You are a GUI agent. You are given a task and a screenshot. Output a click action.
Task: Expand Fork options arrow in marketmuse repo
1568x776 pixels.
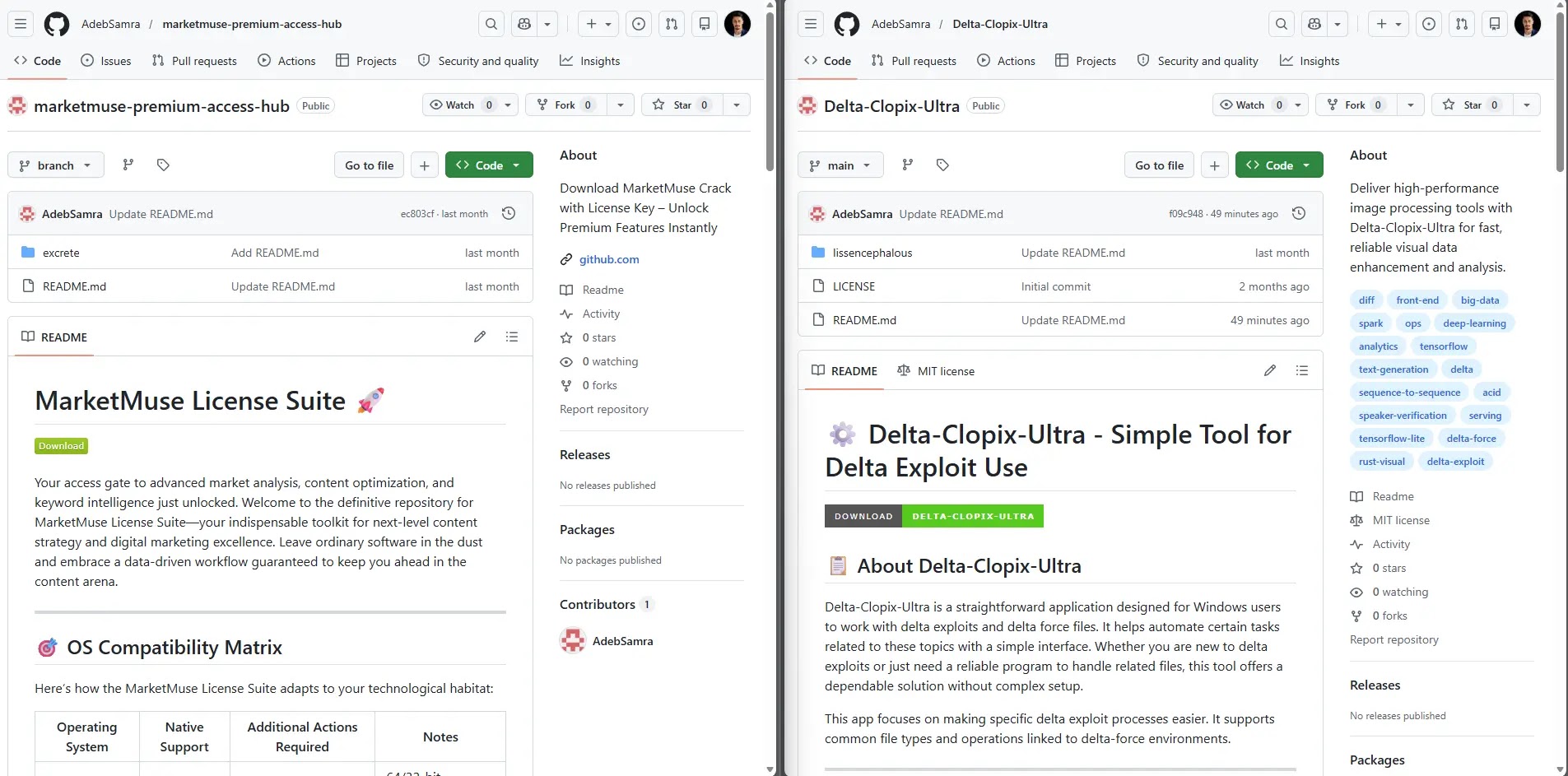tap(621, 105)
